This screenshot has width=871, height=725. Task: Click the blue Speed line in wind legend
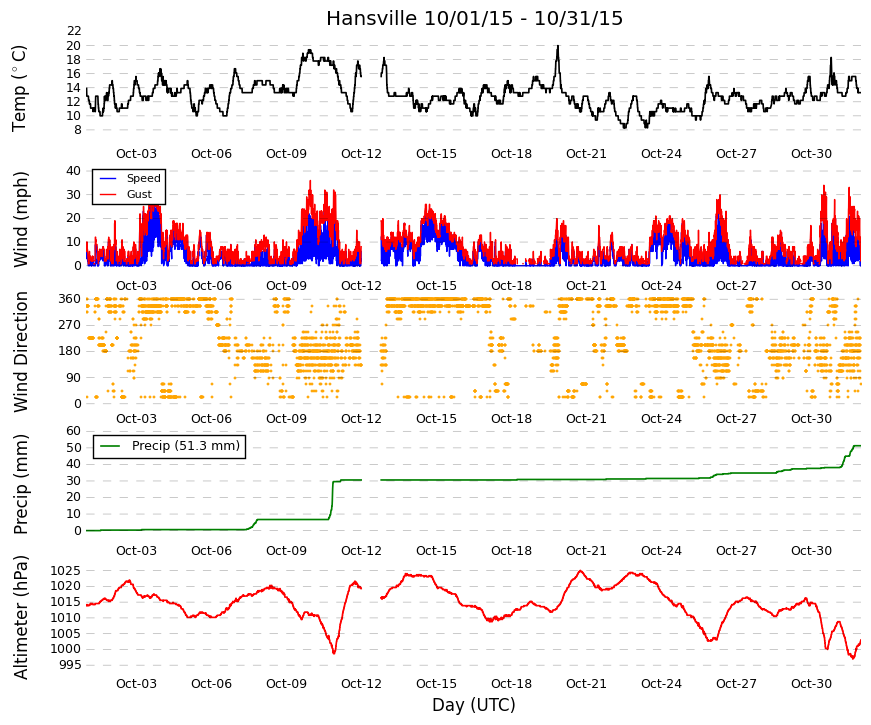[x=108, y=178]
